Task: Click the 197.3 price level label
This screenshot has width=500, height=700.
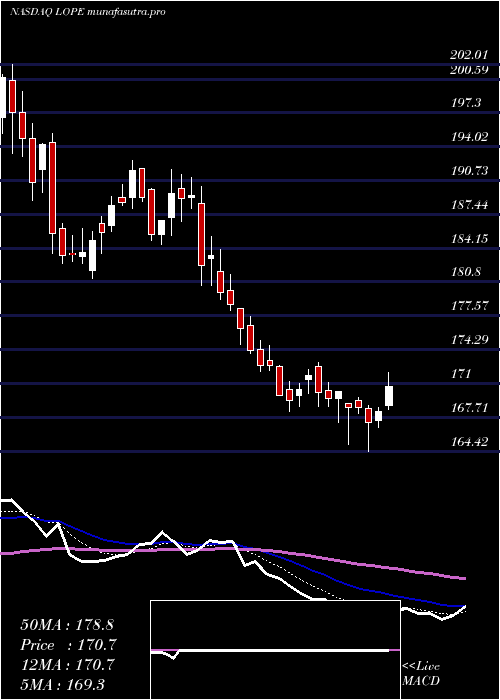Action: pos(466,103)
